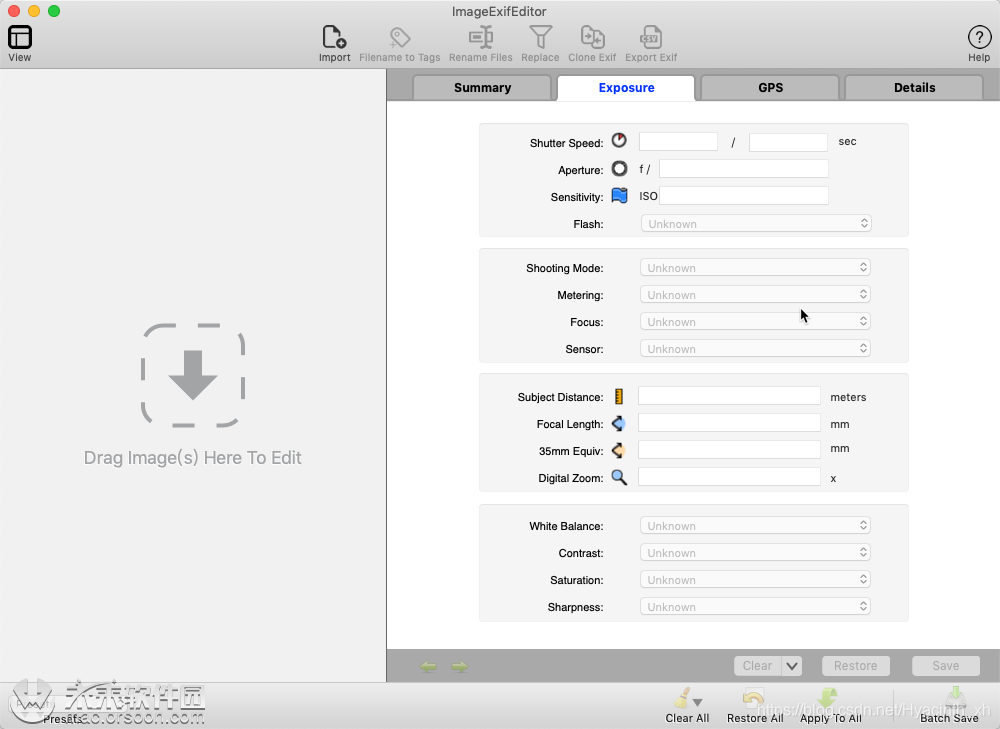Image resolution: width=1000 pixels, height=729 pixels.
Task: Select the Exposure tab
Action: point(626,88)
